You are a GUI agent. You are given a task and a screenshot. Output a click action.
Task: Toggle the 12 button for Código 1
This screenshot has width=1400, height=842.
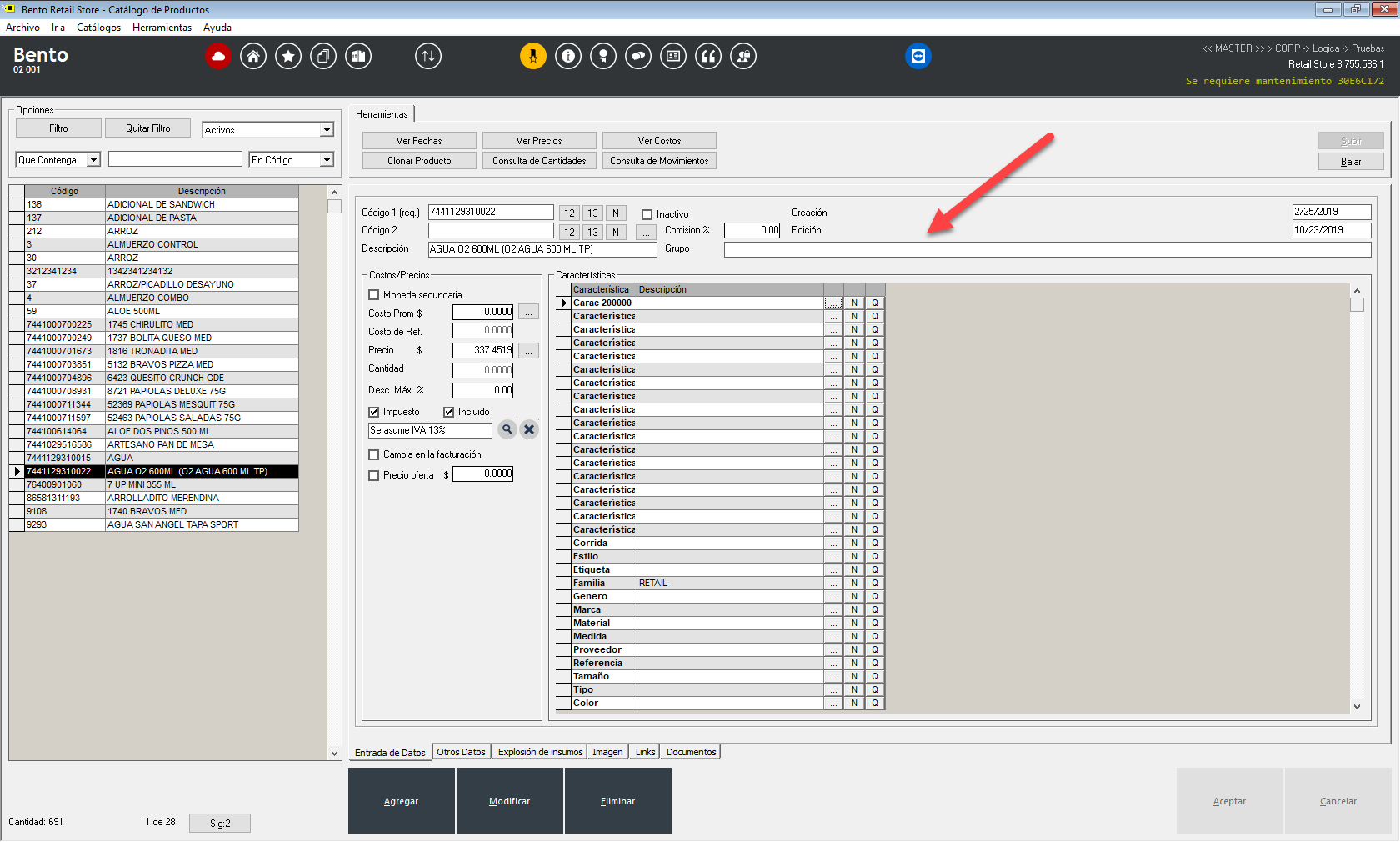[569, 213]
